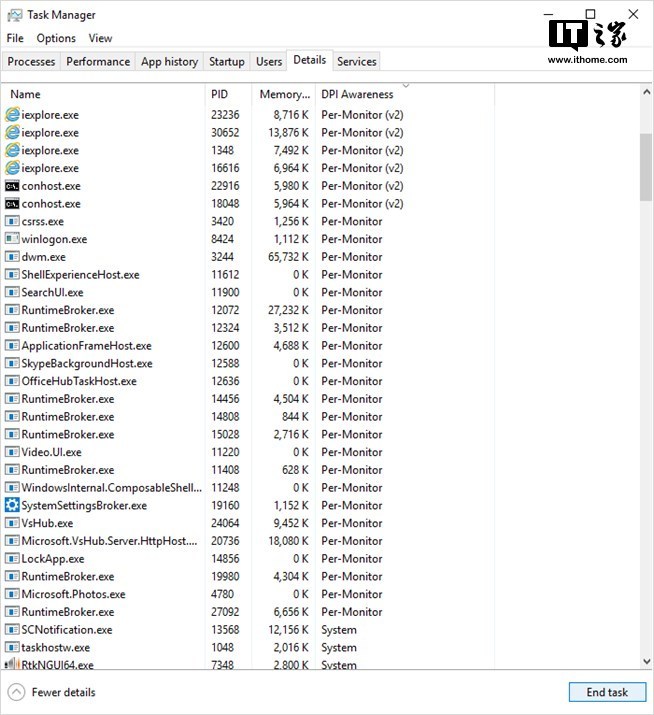The image size is (654, 715).
Task: Select RuntimeBroker.exe with PID 11408
Action: pos(68,470)
